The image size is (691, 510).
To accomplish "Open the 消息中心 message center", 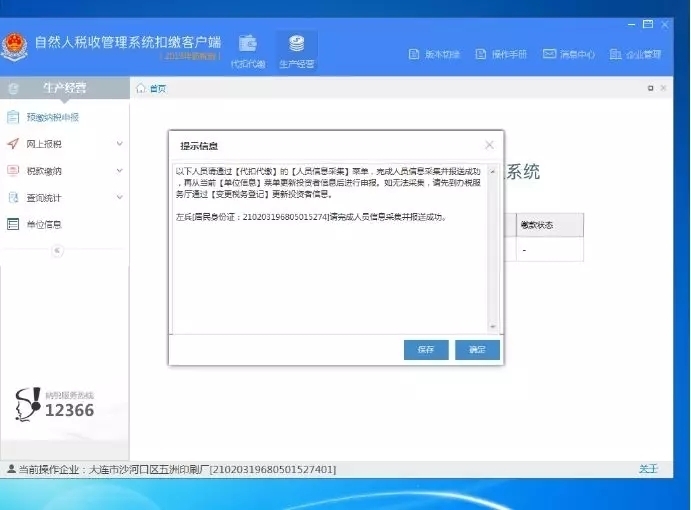I will click(569, 54).
